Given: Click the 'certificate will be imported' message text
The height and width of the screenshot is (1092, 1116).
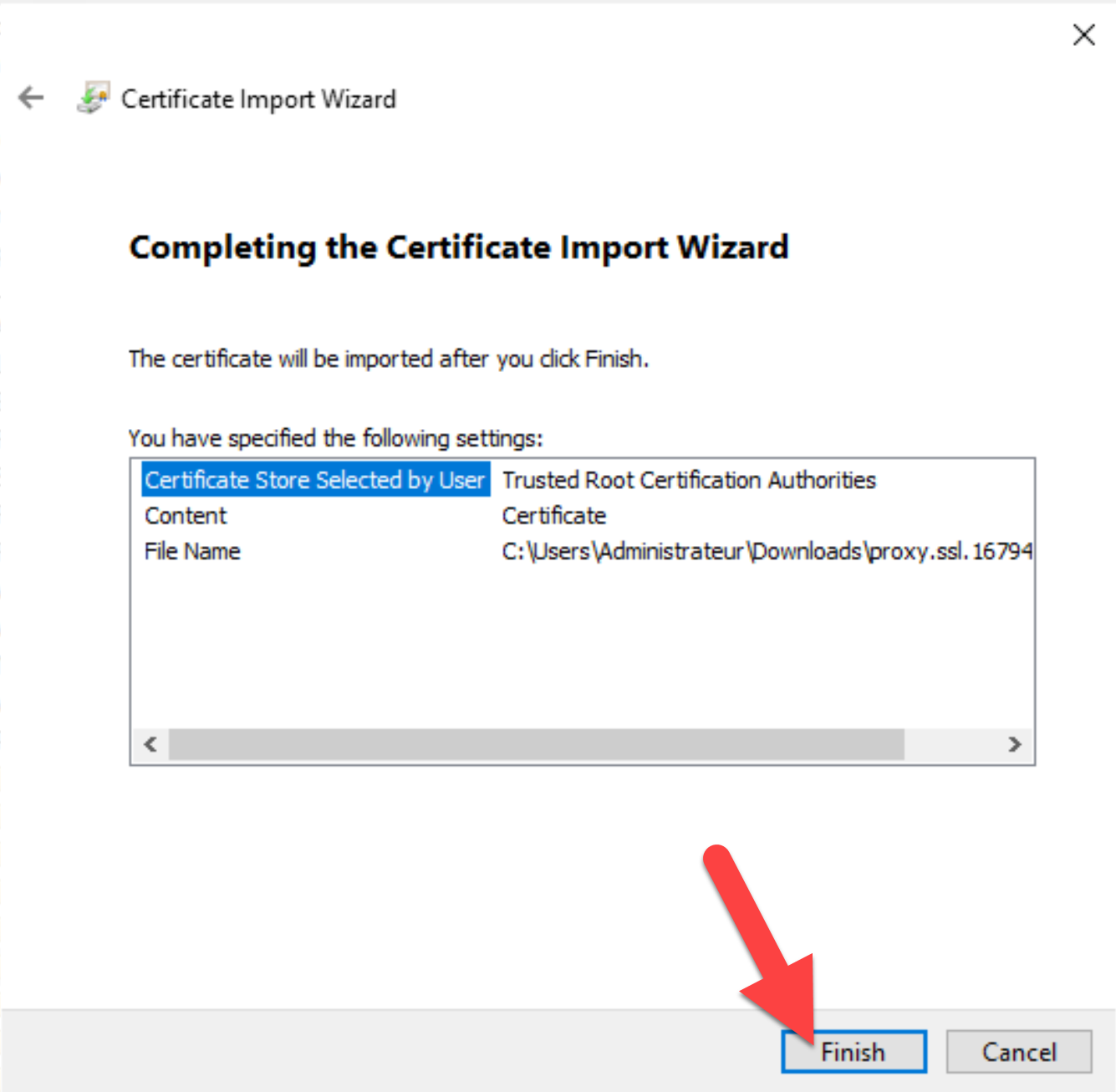Looking at the screenshot, I should 388,359.
